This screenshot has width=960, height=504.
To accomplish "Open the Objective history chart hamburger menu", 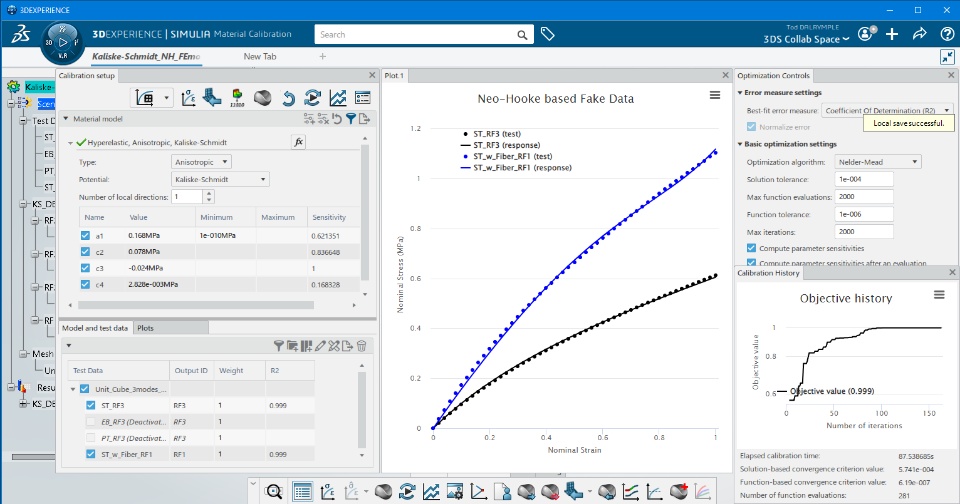I will coord(939,295).
